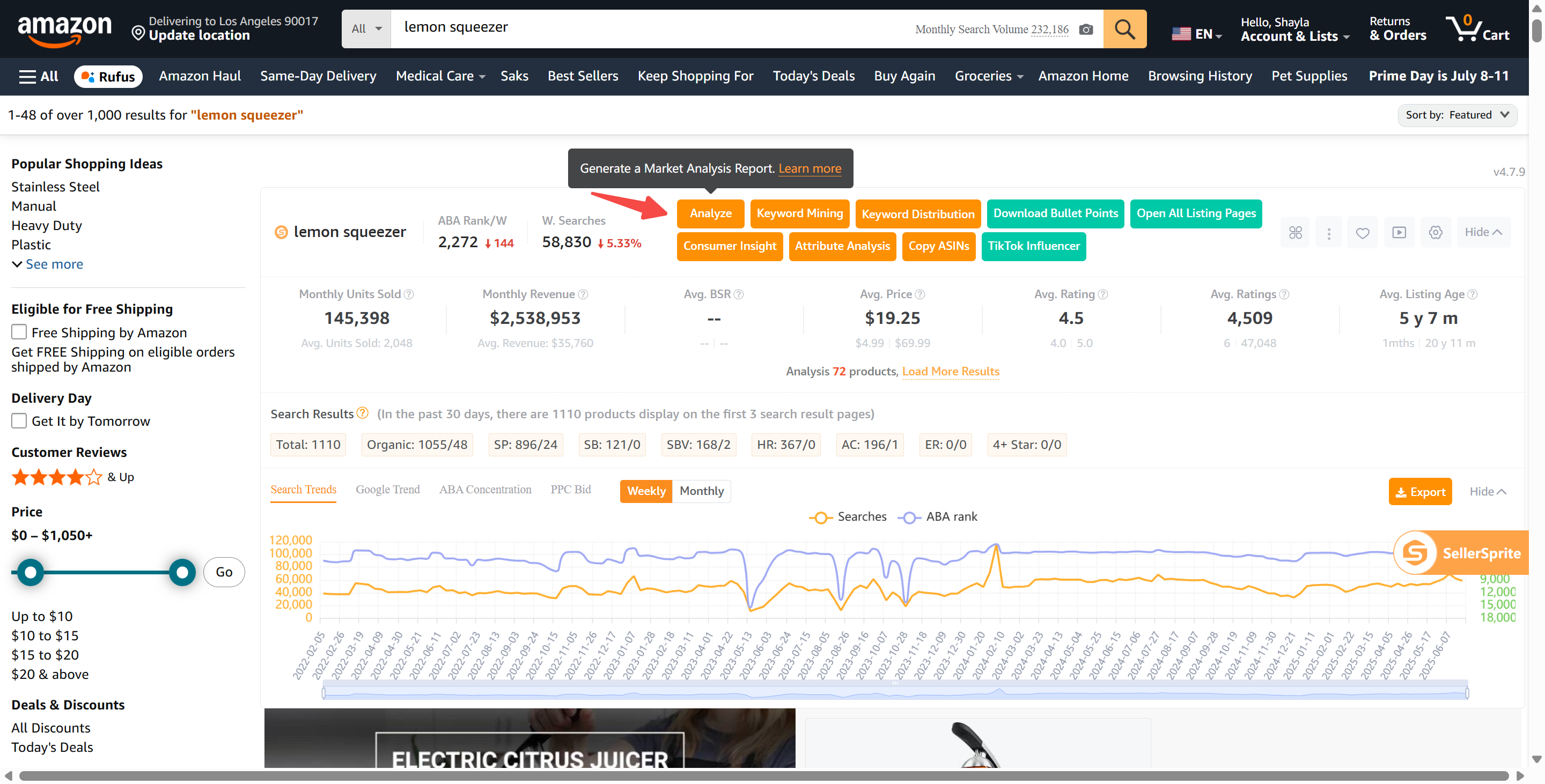
Task: Click the SellerSprite grid apps icon
Action: [1295, 233]
